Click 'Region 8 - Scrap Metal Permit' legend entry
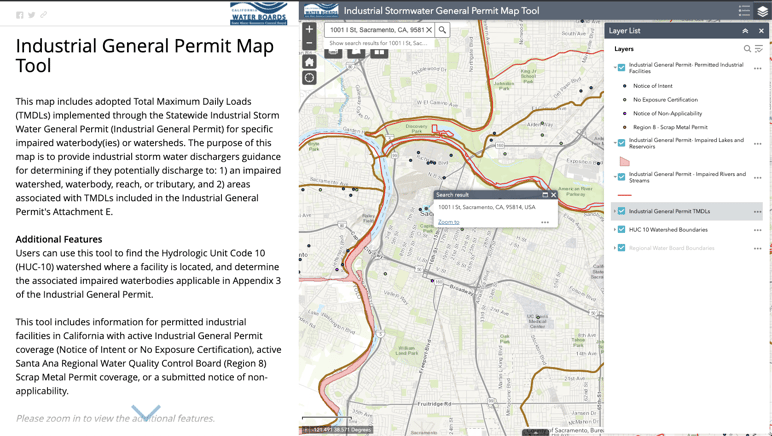This screenshot has height=436, width=772. (670, 127)
